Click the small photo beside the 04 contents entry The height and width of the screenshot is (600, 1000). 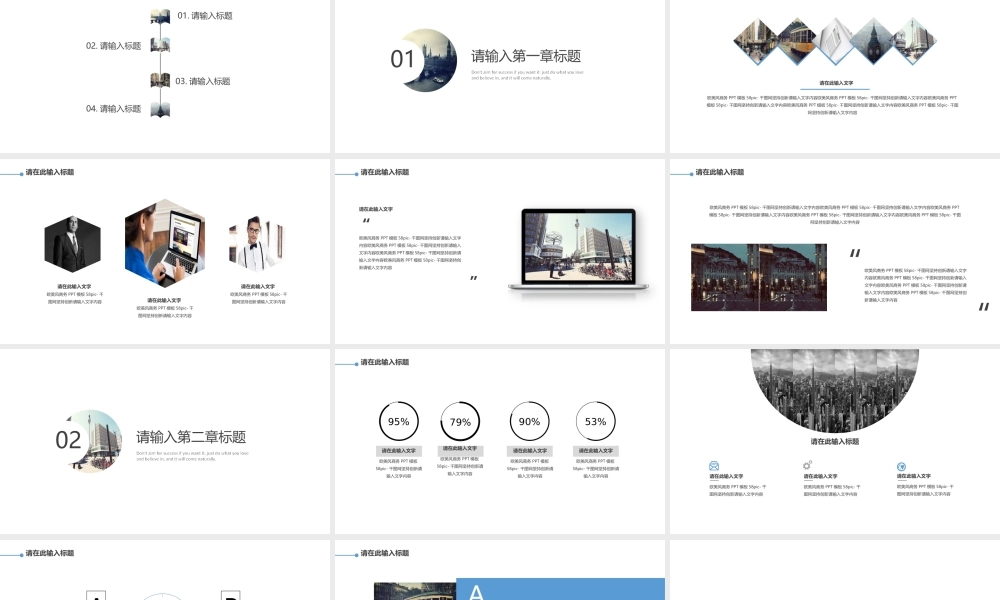click(x=160, y=109)
